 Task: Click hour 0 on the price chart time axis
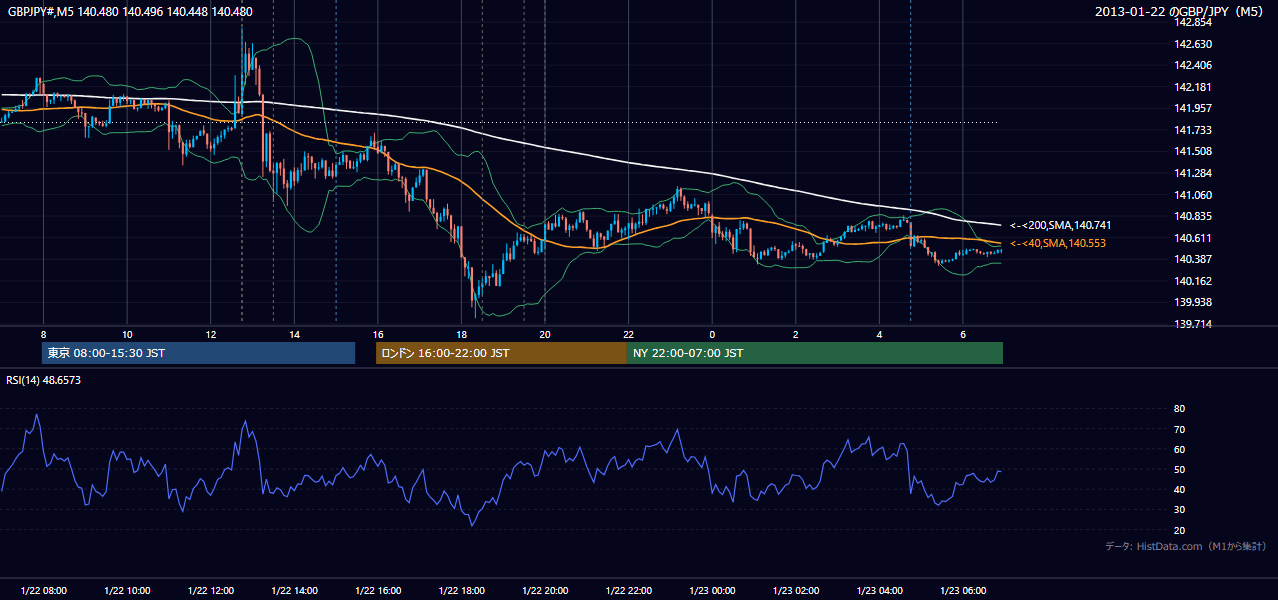(x=712, y=334)
